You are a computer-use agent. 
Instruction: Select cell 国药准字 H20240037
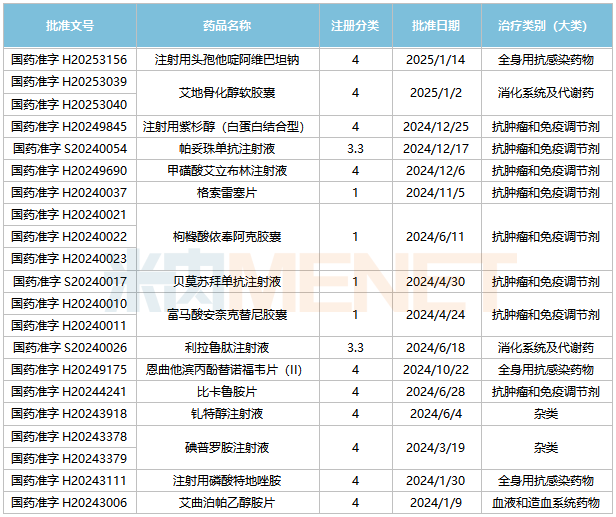pyautogui.click(x=69, y=192)
